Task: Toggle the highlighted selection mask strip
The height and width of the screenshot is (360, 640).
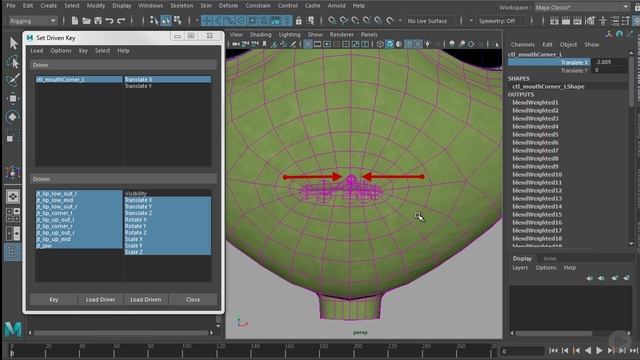Action: (x=247, y=20)
